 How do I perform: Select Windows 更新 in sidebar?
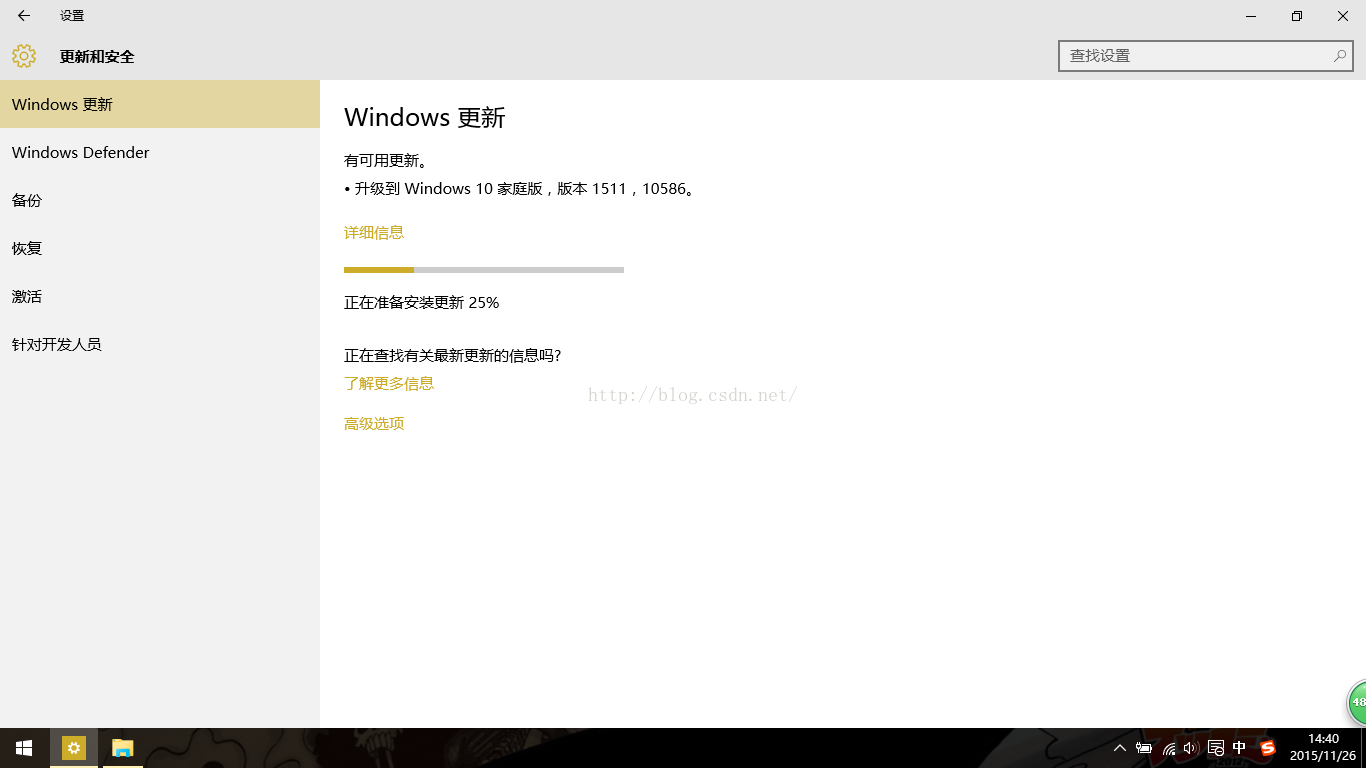coord(160,104)
